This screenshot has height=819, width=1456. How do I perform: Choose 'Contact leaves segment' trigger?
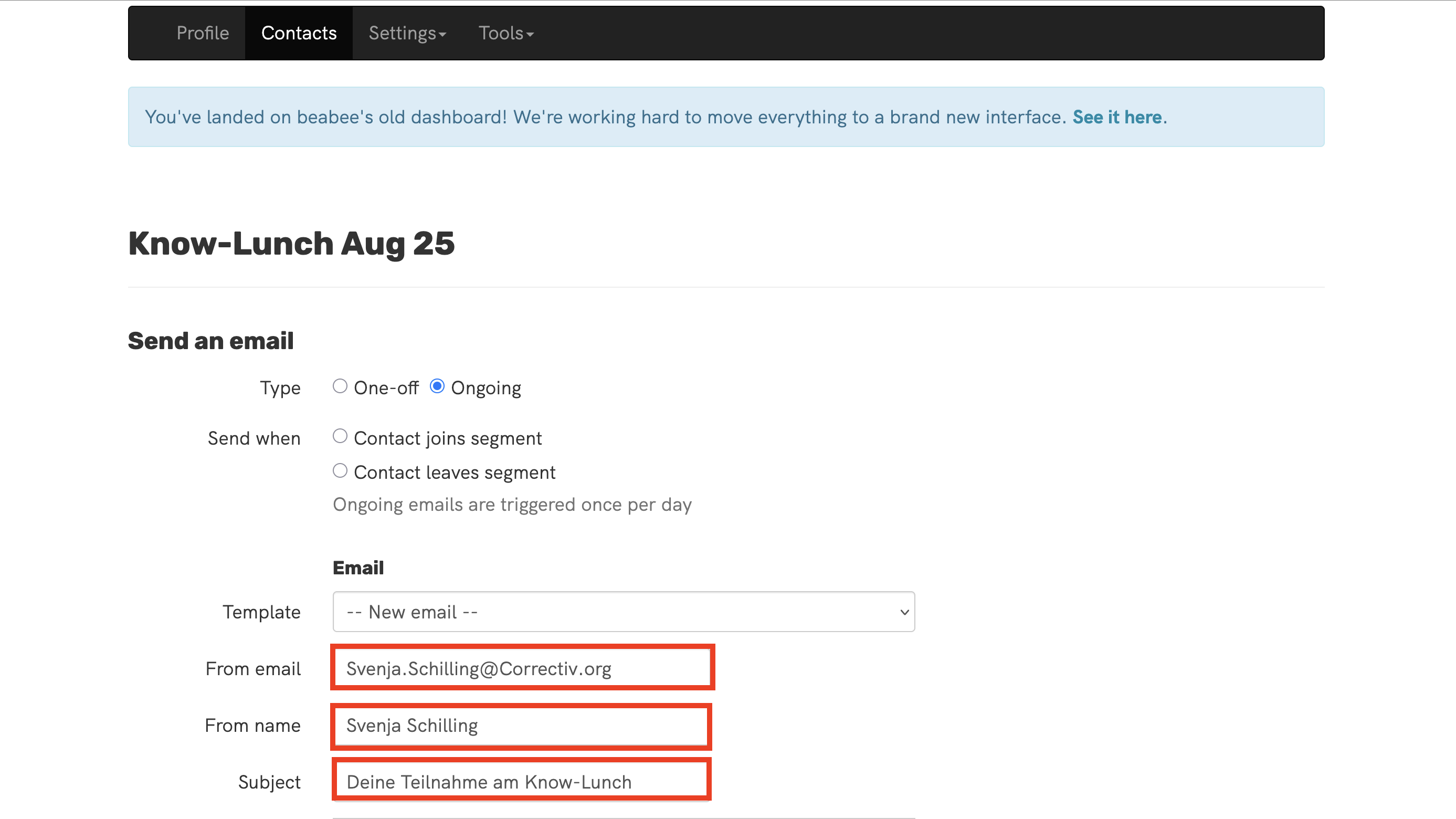pos(340,470)
